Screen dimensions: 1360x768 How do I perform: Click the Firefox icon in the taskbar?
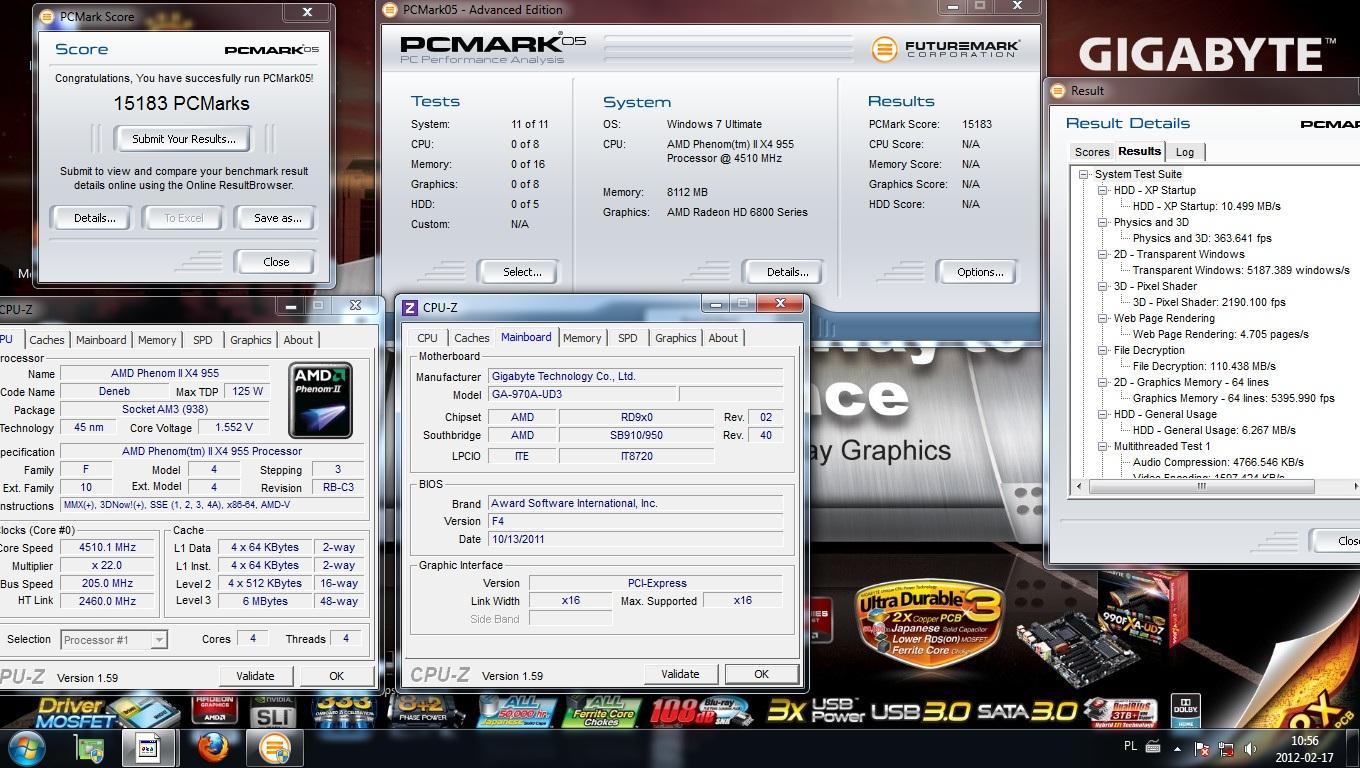coord(211,747)
